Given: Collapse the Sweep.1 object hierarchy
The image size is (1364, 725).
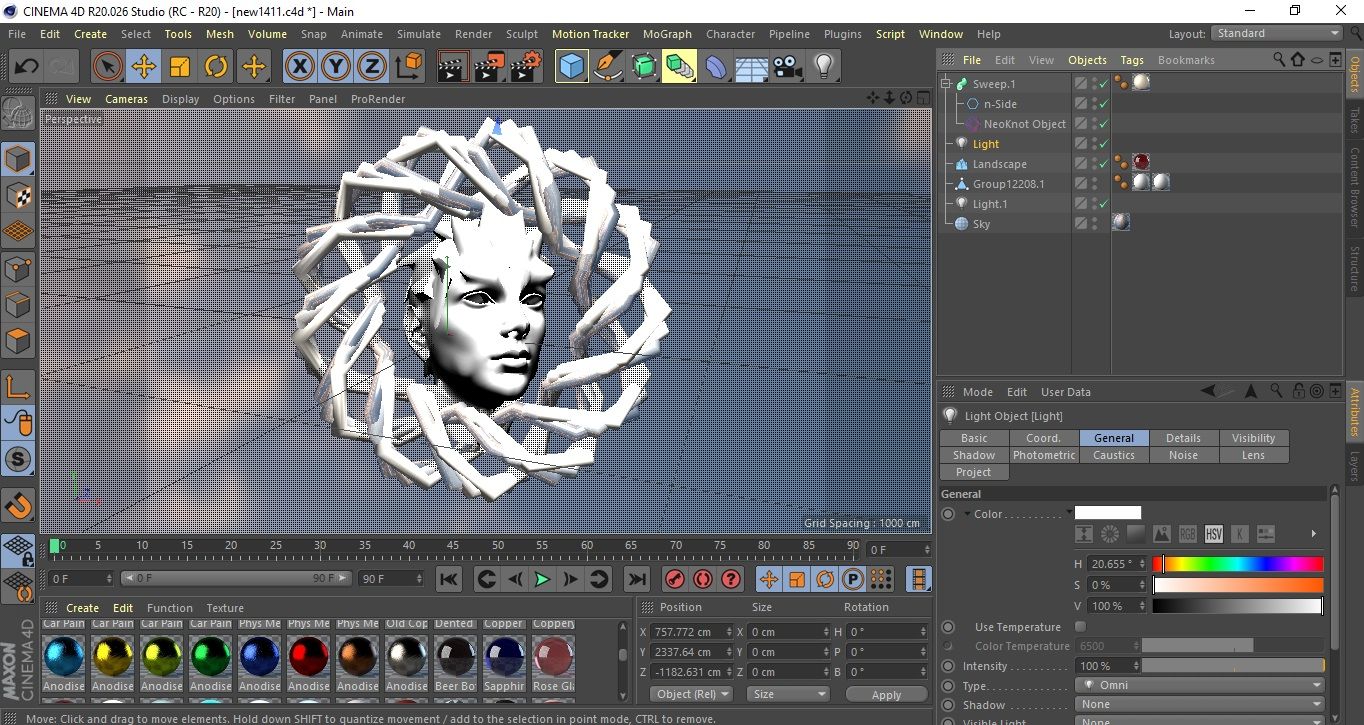Looking at the screenshot, I should (x=946, y=84).
